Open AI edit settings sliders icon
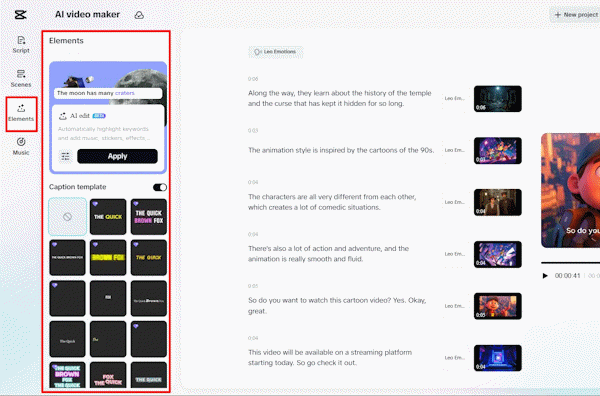Viewport: 600px width, 396px height. tap(65, 156)
